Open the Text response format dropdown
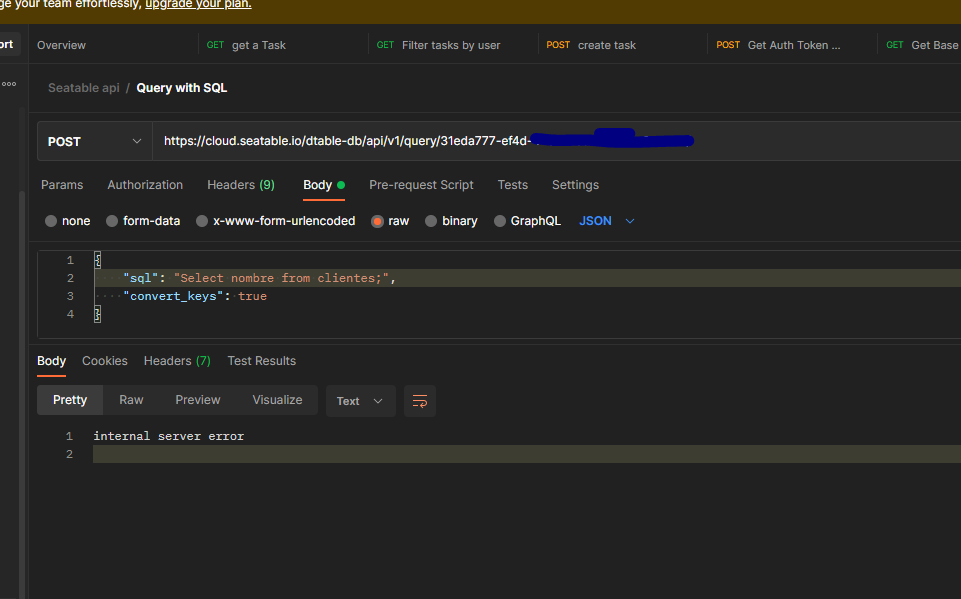 [x=360, y=401]
